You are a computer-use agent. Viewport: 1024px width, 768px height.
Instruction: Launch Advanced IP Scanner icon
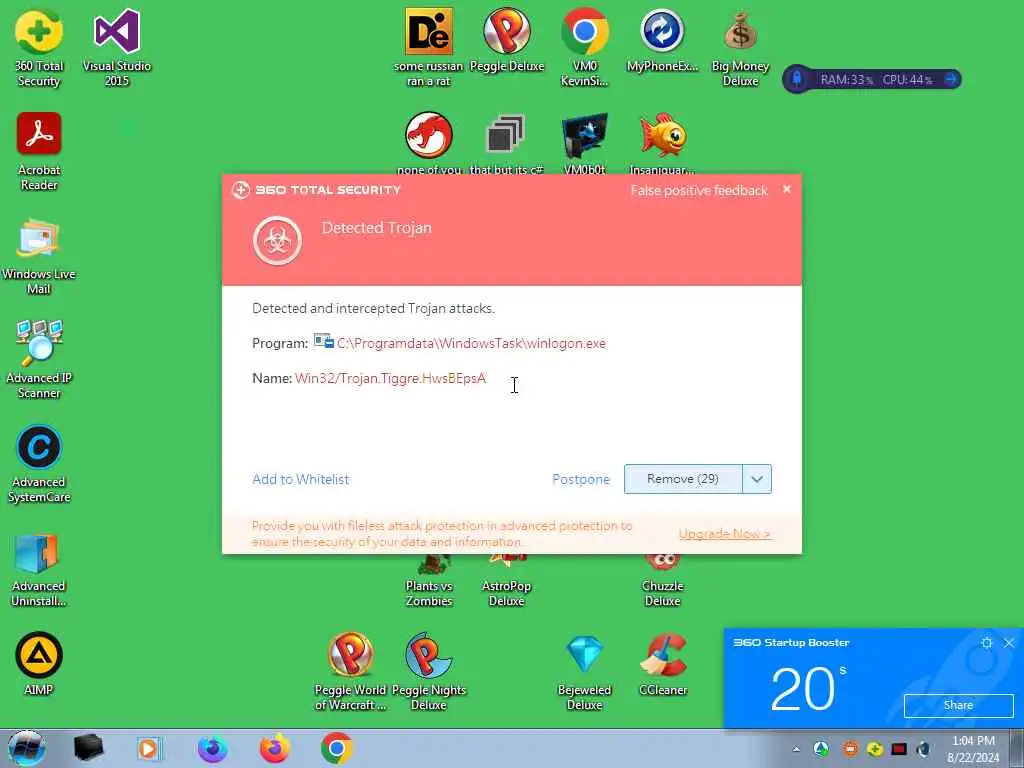[39, 359]
